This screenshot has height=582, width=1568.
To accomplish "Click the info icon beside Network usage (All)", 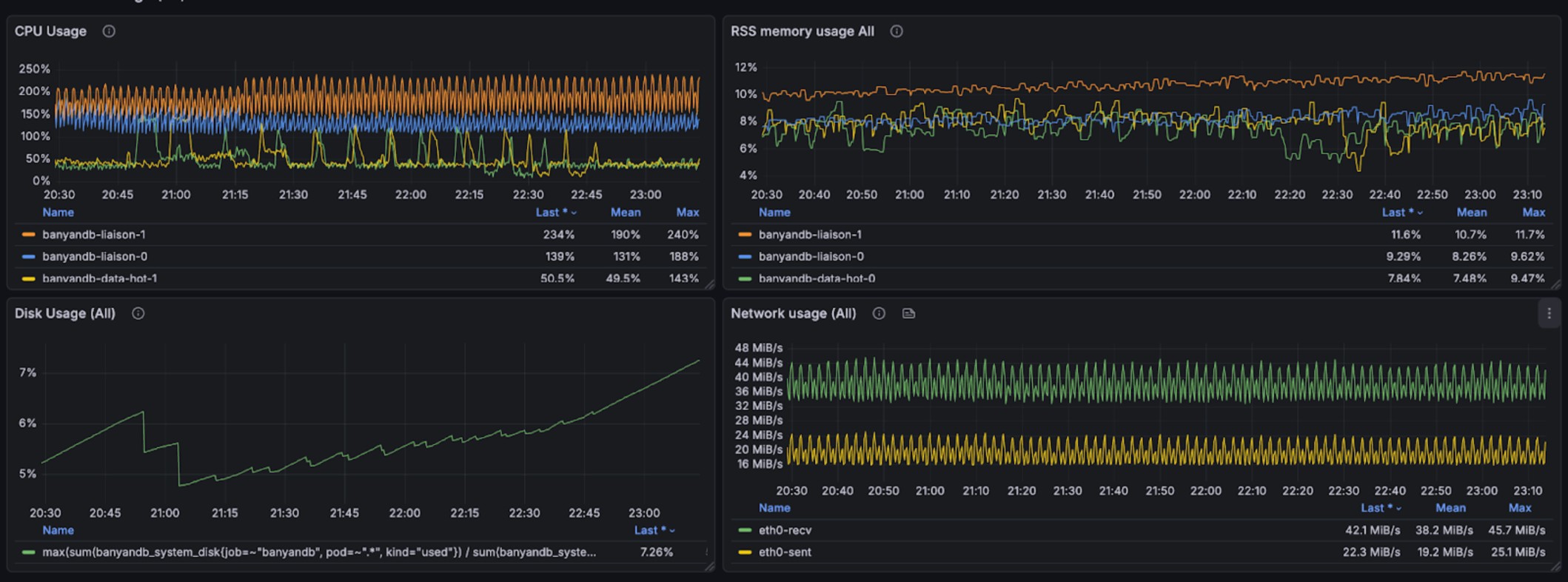I will [x=879, y=313].
